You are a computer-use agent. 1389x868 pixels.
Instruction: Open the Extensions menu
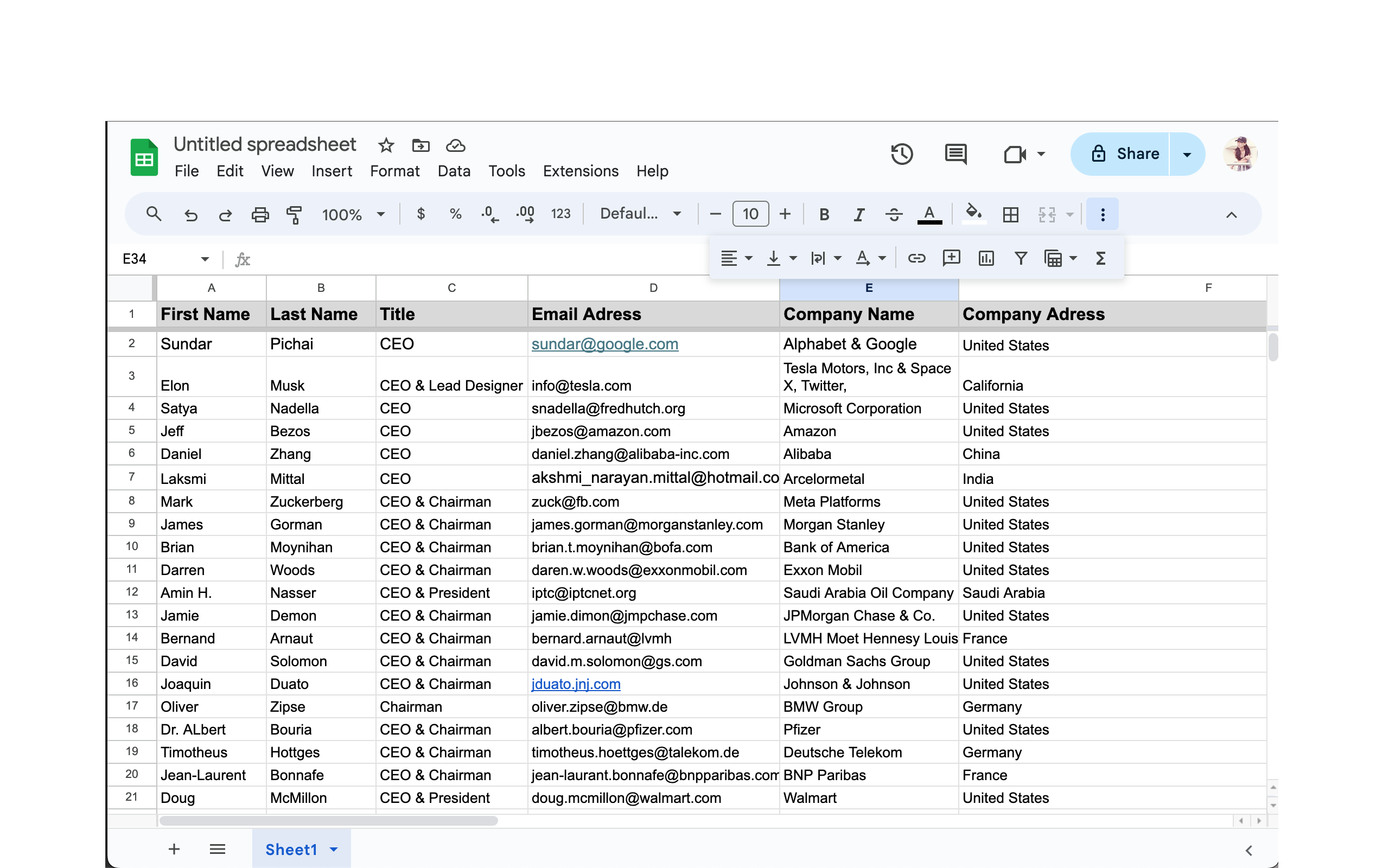coord(580,171)
